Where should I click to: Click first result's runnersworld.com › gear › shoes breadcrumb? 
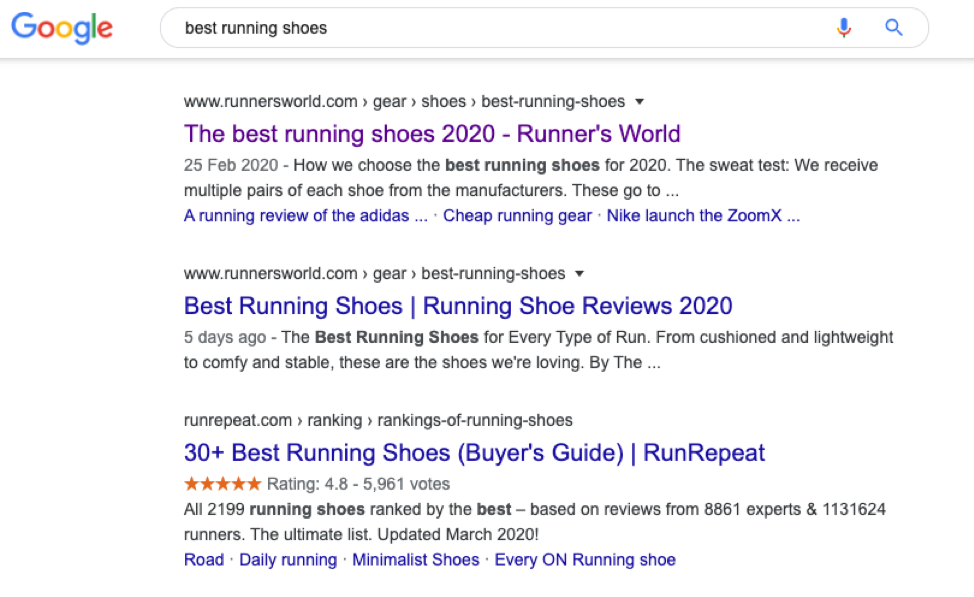point(404,102)
